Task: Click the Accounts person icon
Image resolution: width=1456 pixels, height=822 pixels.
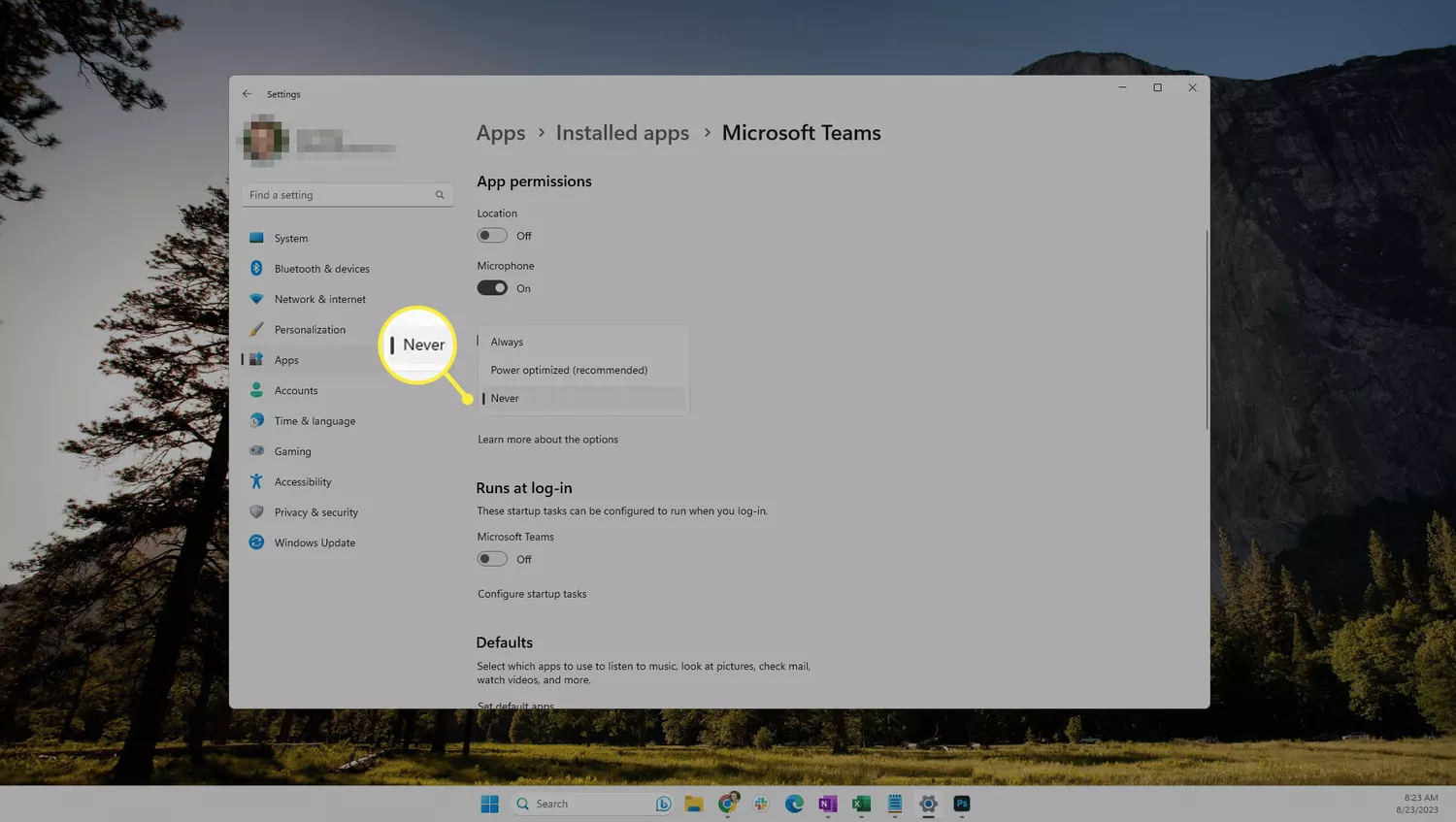Action: pyautogui.click(x=256, y=390)
